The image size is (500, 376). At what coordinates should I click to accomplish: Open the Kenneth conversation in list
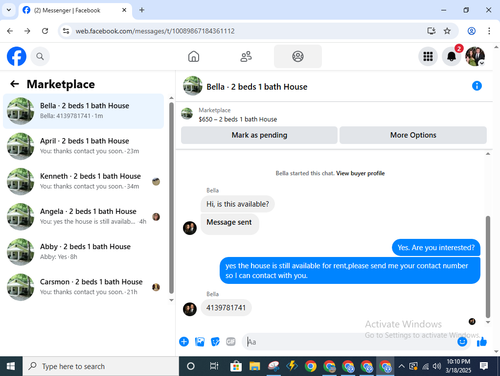pos(83,181)
